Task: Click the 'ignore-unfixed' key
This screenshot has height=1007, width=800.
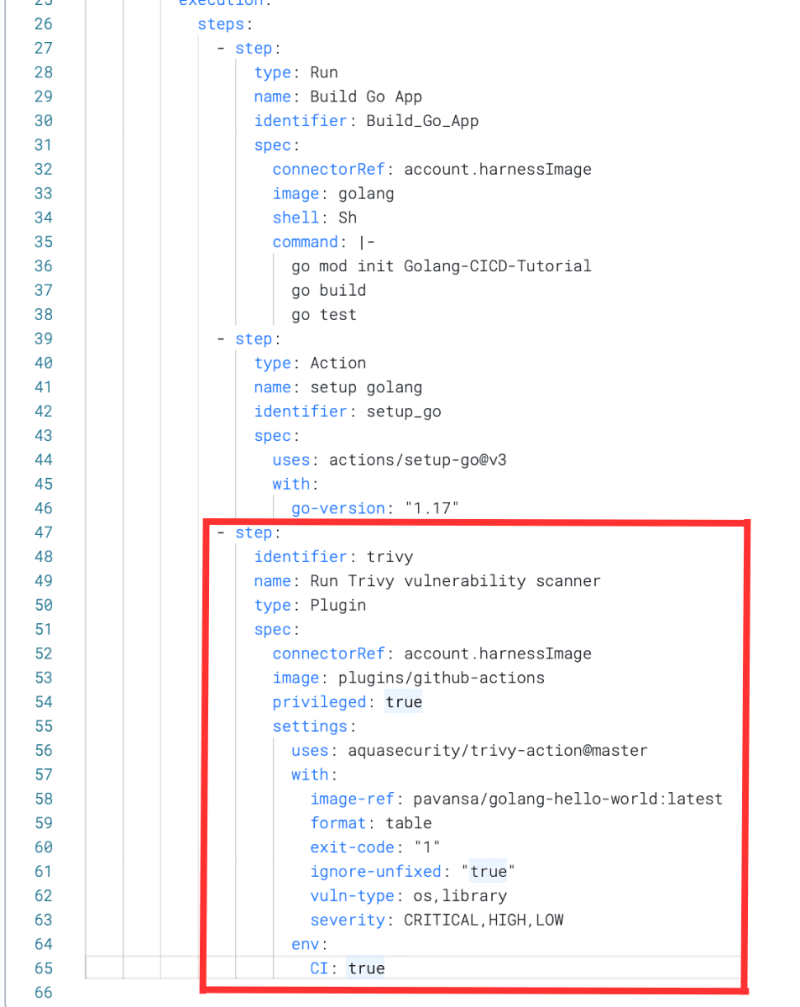Action: (376, 872)
